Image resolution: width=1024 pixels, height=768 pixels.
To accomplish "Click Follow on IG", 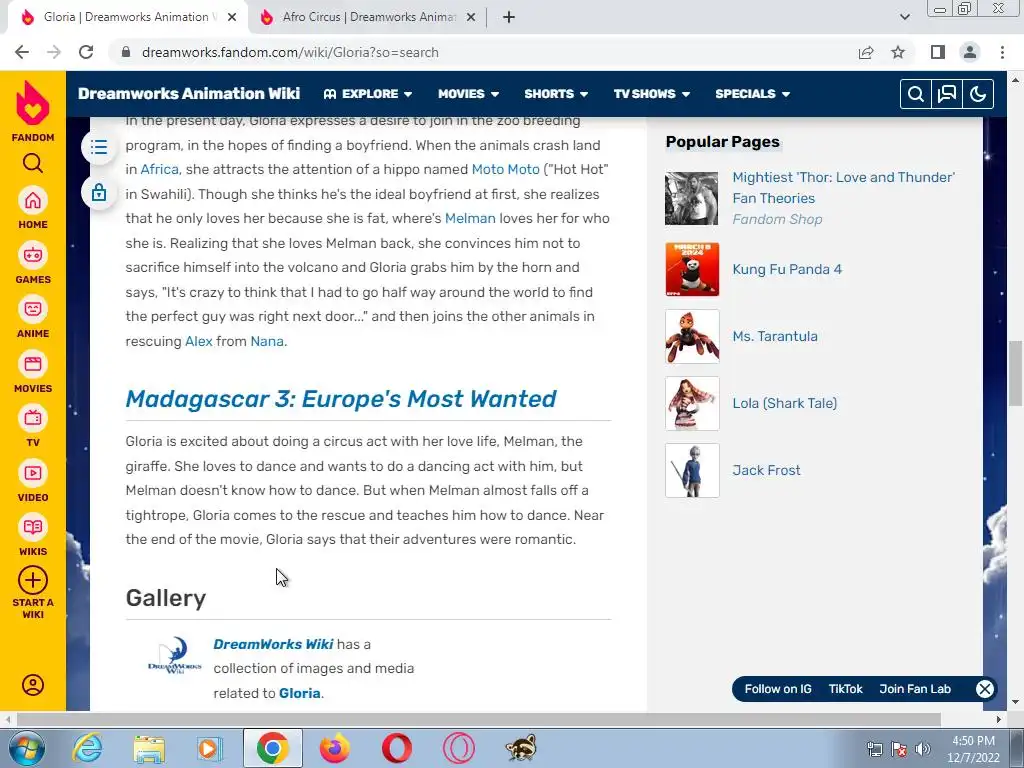I will click(x=778, y=689).
